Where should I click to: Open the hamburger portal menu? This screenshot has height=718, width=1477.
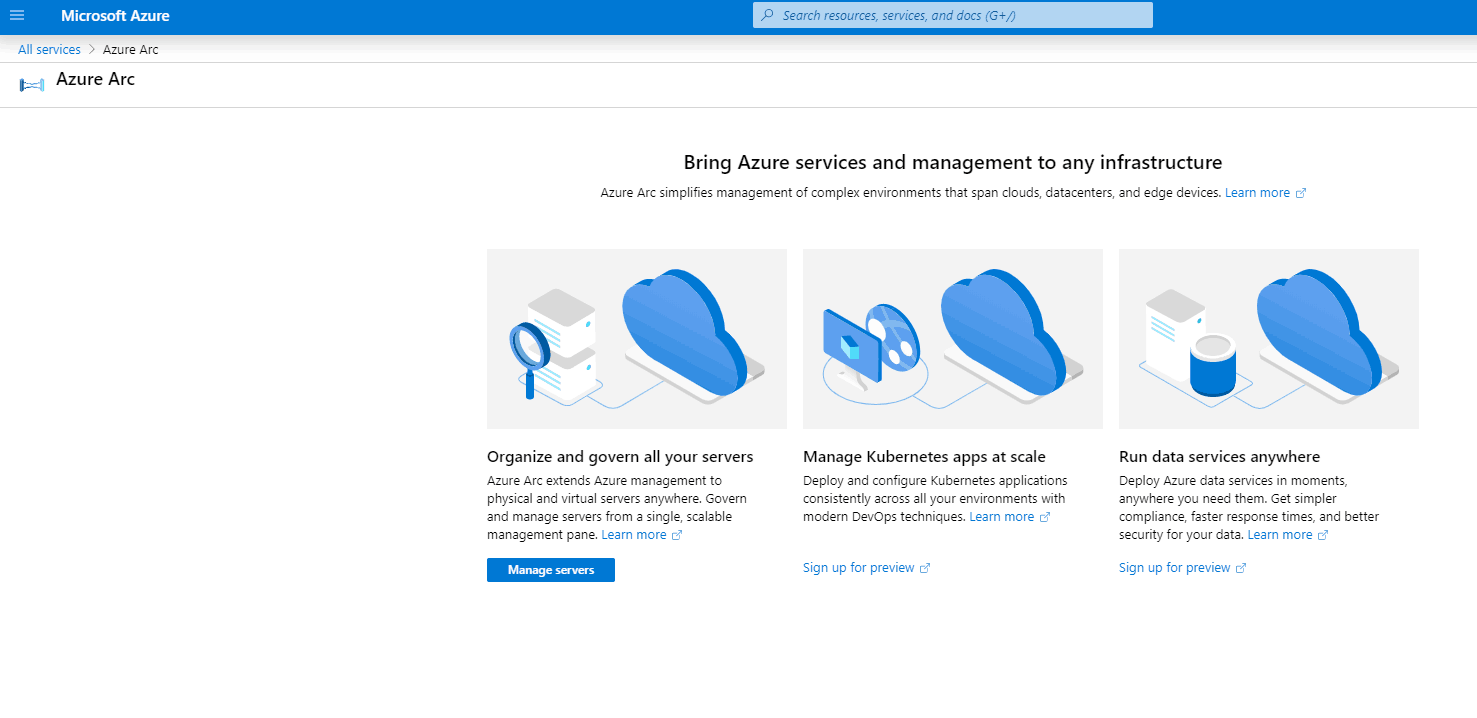pyautogui.click(x=17, y=15)
